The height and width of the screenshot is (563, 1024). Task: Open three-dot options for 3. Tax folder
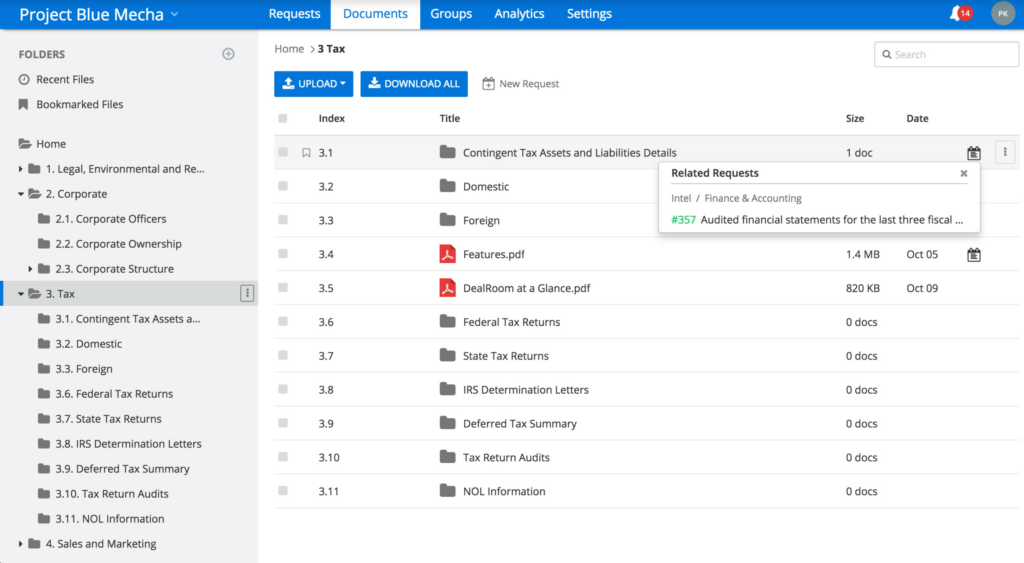[x=247, y=294]
